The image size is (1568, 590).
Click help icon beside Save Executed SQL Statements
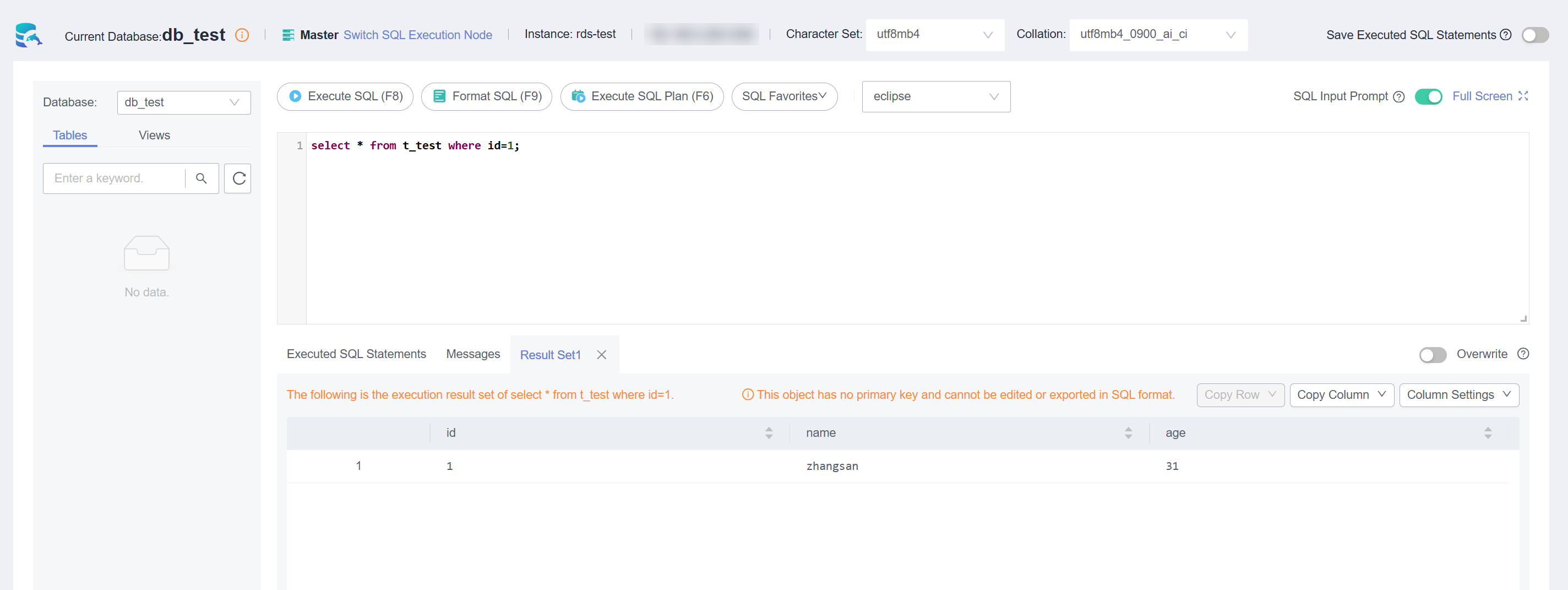(x=1505, y=35)
